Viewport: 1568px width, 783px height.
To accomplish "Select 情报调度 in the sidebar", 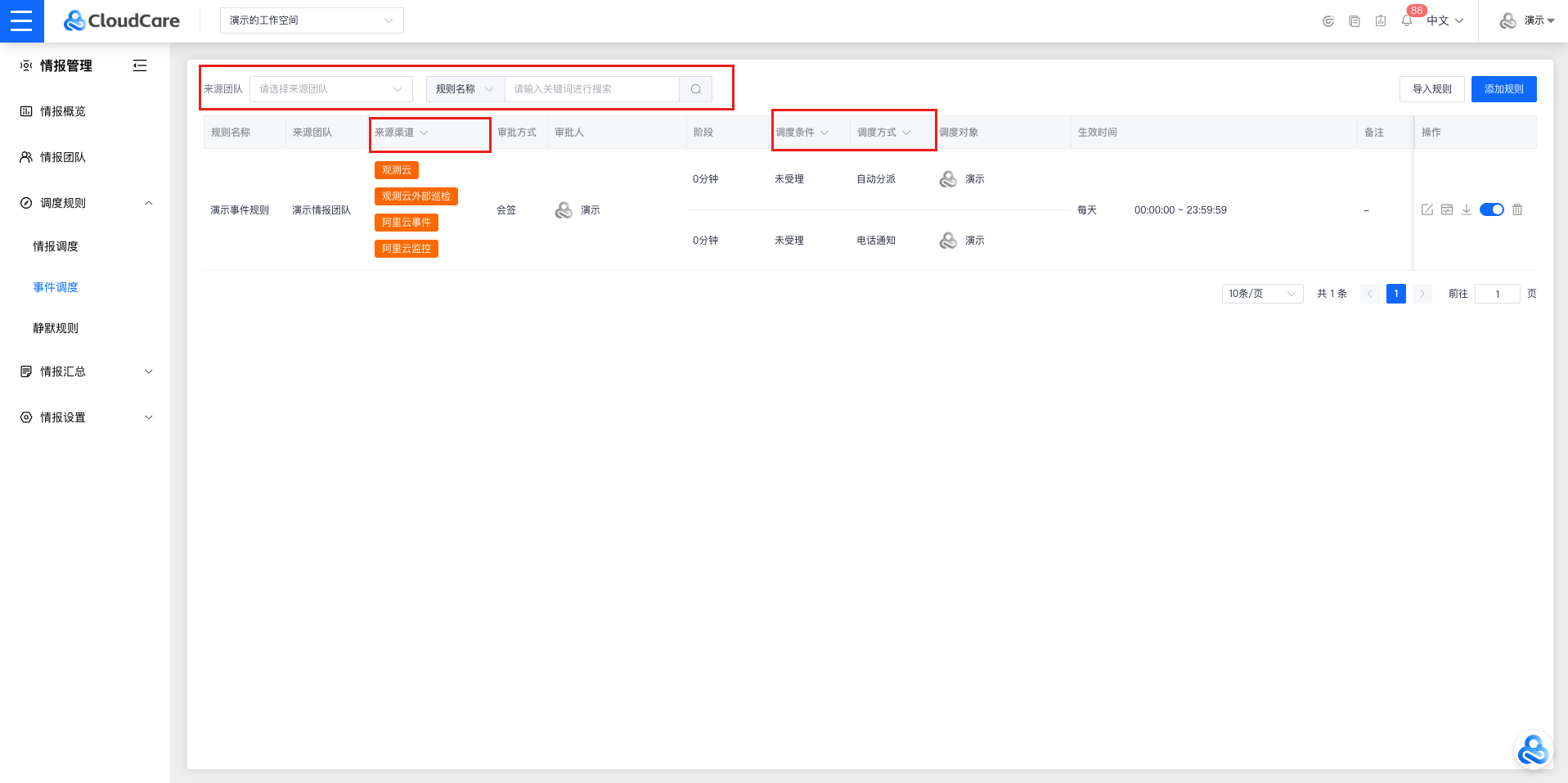I will 56,246.
